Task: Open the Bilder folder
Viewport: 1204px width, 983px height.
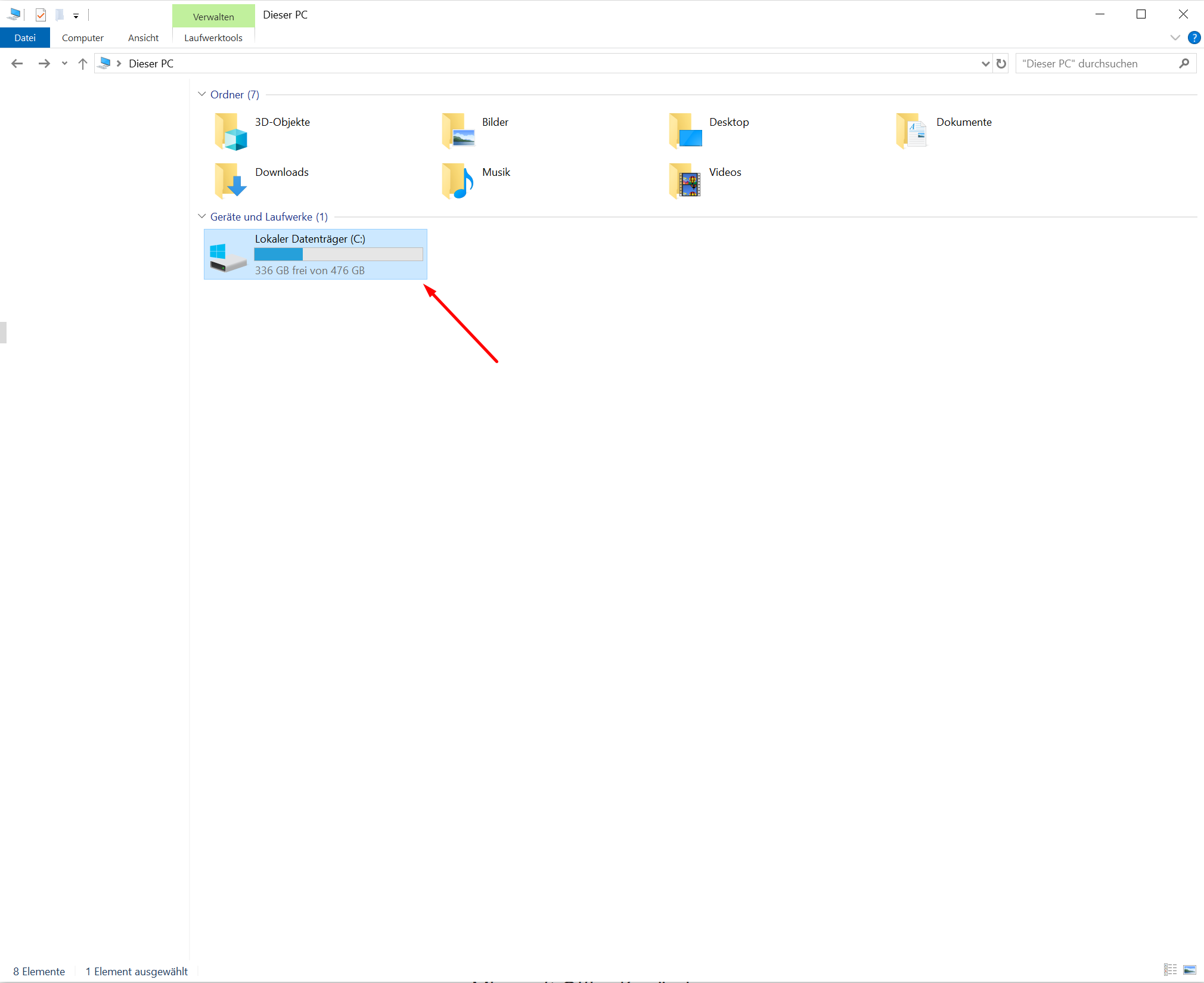Action: click(494, 122)
